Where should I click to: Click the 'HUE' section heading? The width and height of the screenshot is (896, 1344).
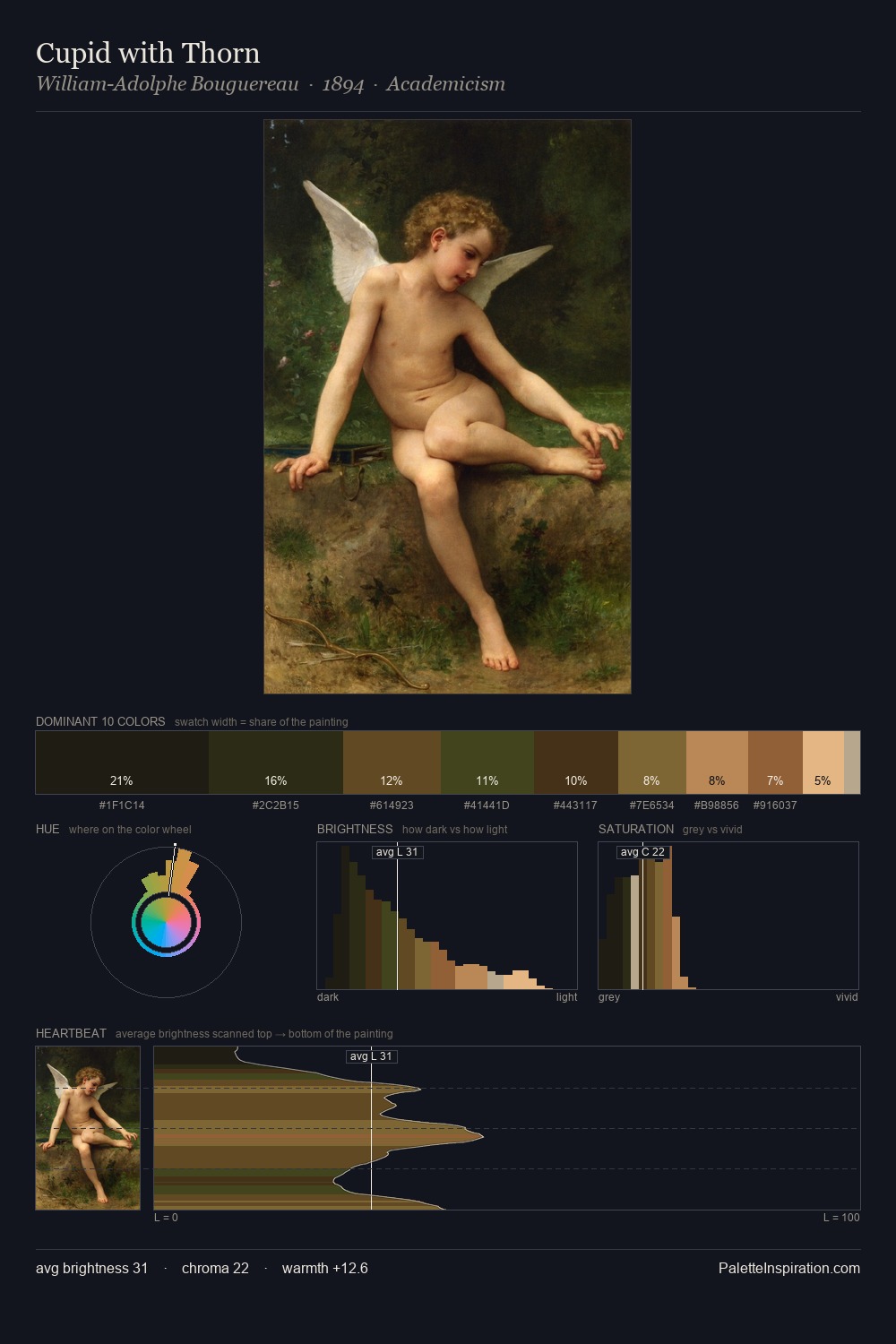47,829
